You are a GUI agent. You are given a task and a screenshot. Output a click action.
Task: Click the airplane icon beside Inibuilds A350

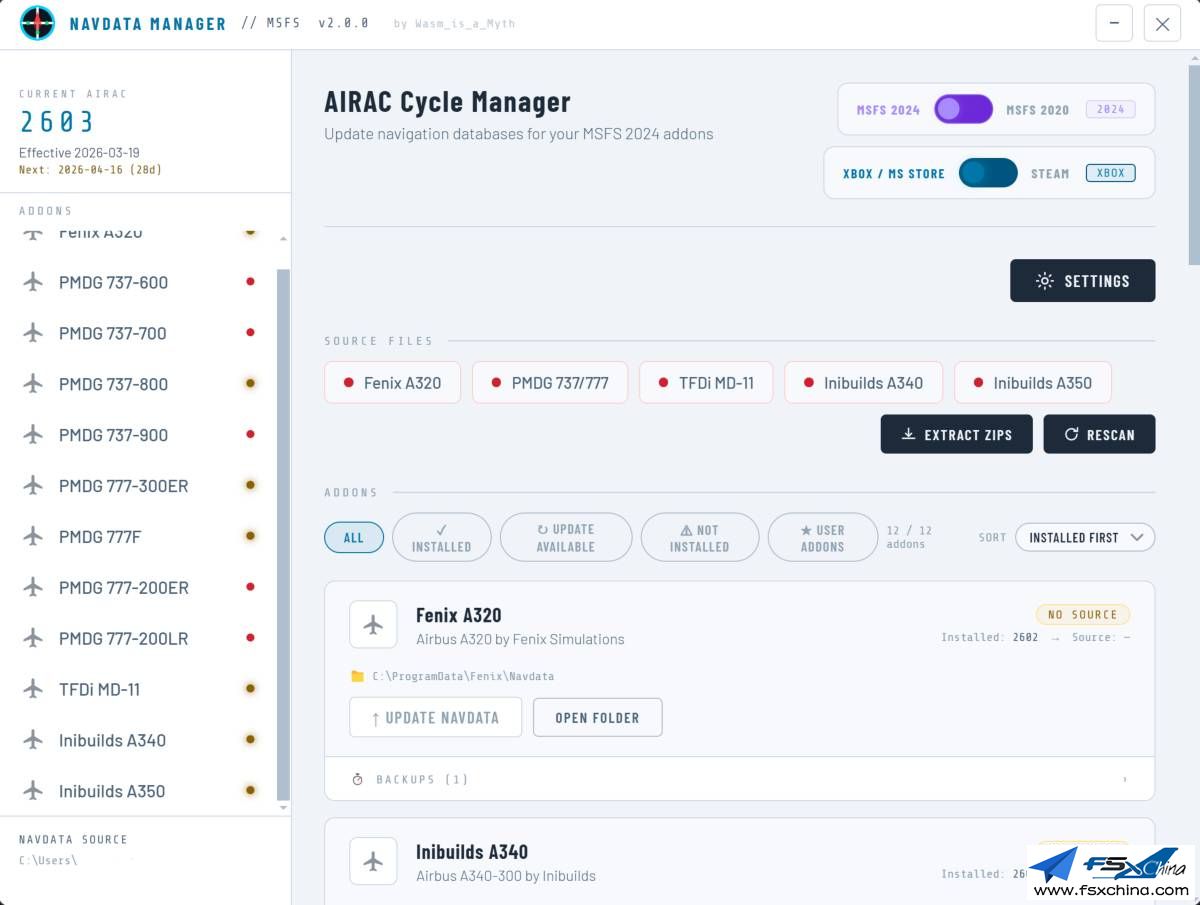click(x=33, y=791)
